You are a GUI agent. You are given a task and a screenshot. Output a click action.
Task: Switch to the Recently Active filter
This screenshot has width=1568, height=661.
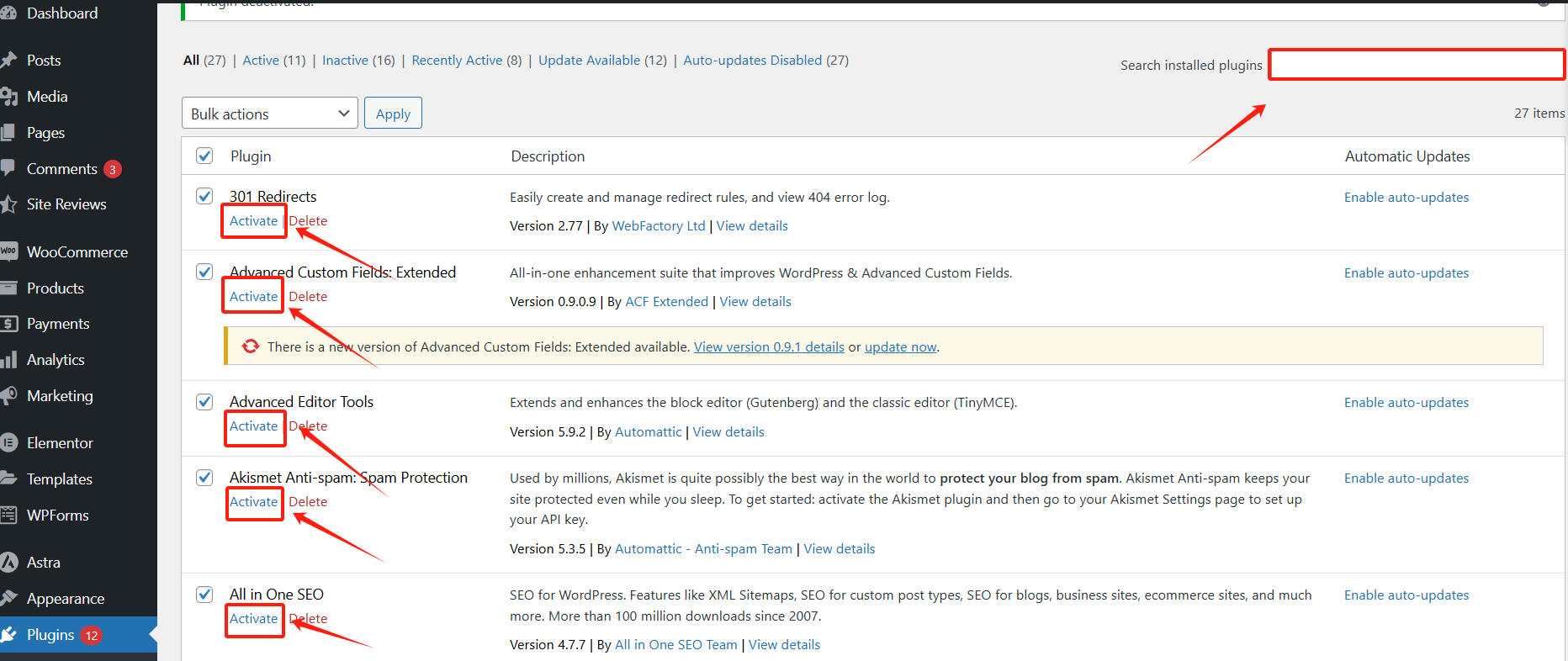pos(457,61)
